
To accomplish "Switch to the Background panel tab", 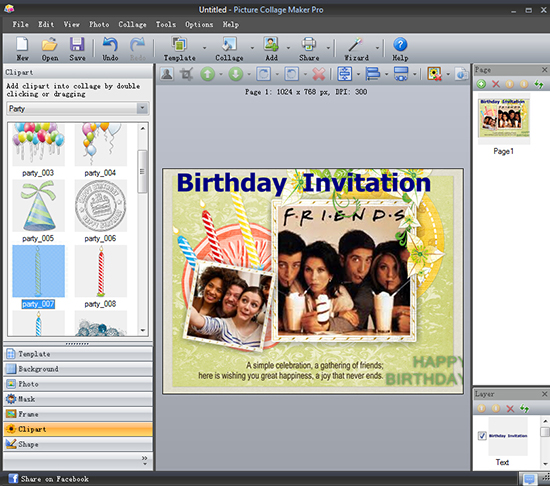I will [x=78, y=369].
